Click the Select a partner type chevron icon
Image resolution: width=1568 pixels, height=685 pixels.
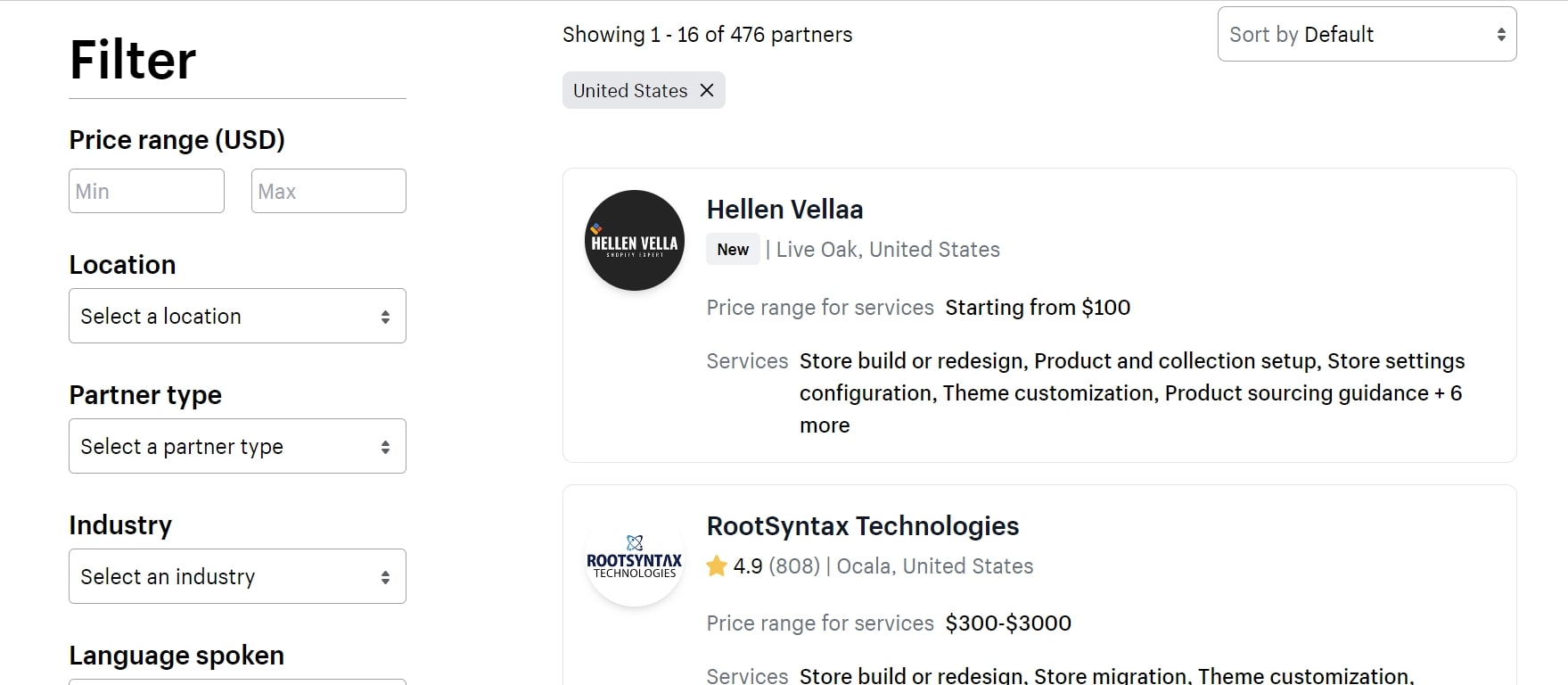pos(386,446)
